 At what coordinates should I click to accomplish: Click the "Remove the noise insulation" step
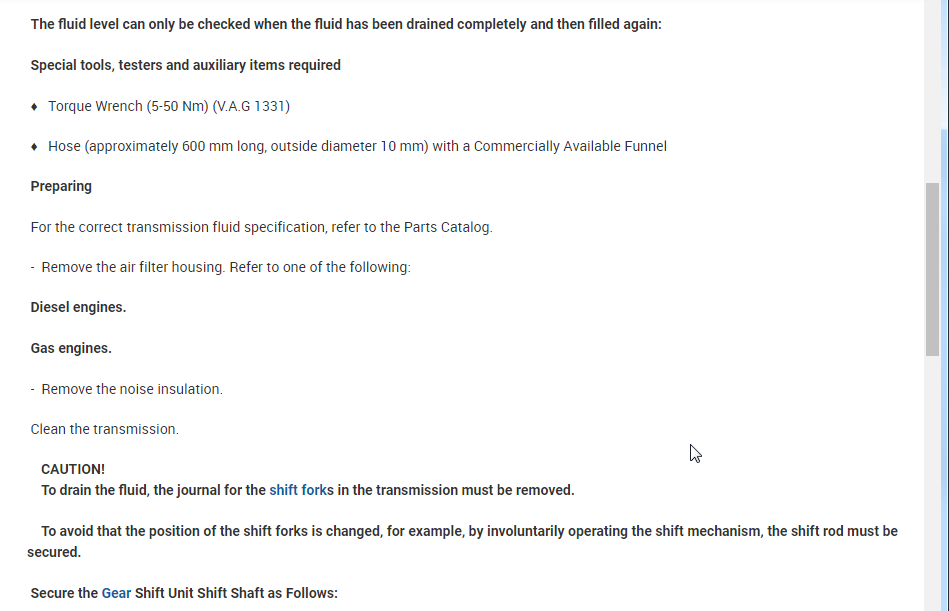pyautogui.click(x=132, y=389)
